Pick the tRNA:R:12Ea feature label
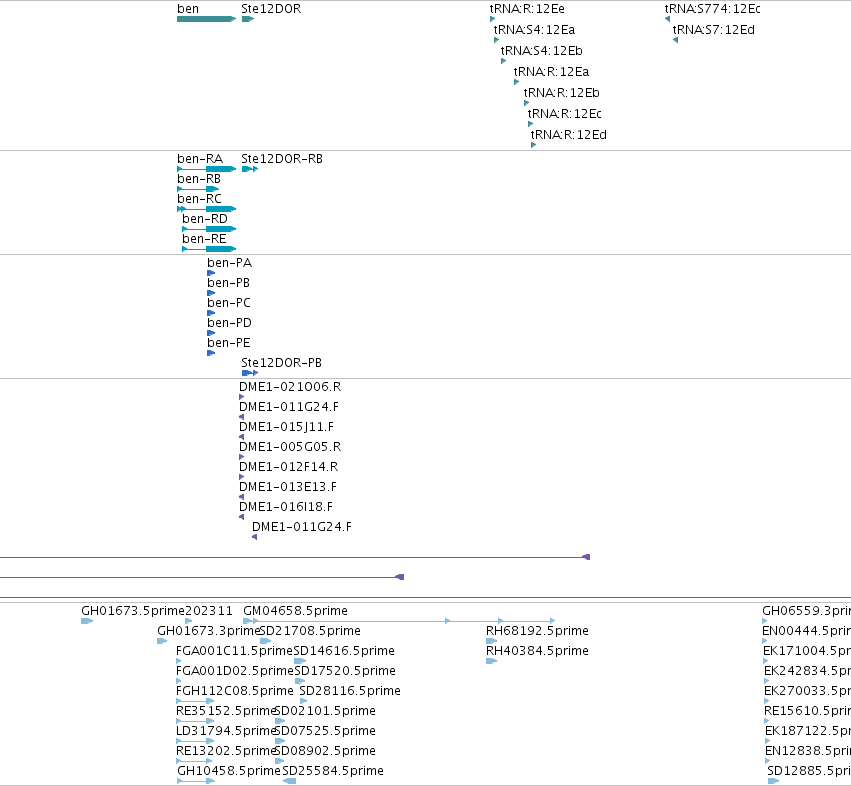Screen dimensions: 851x786 [x=551, y=72]
